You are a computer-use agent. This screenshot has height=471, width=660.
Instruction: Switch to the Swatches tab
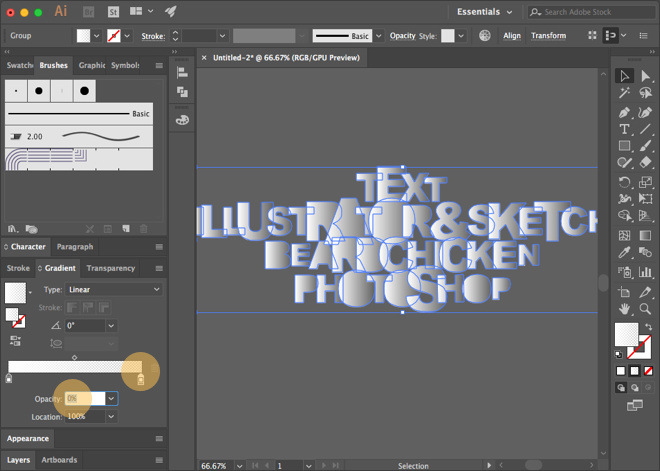pos(19,65)
